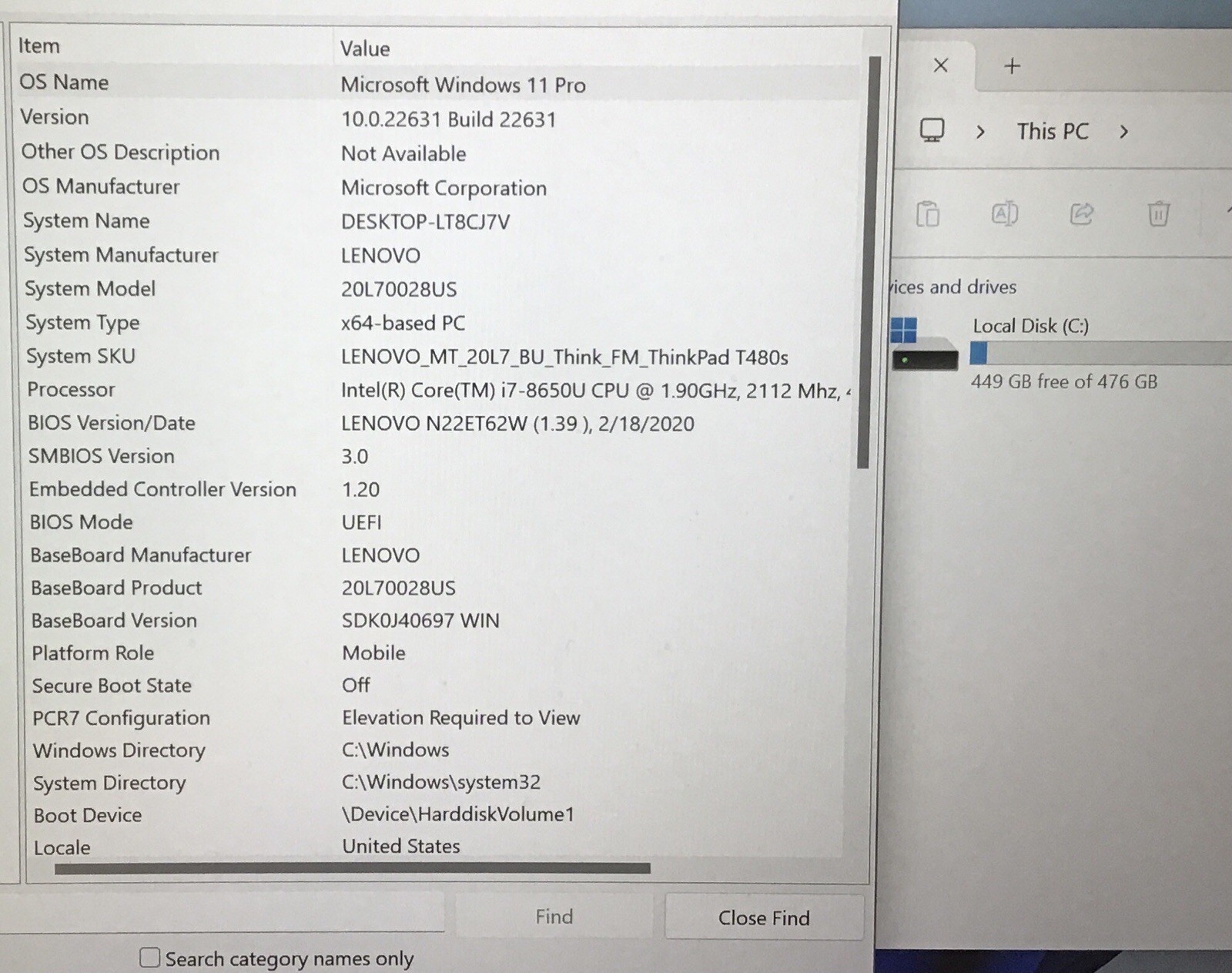The height and width of the screenshot is (973, 1232).
Task: Open the Local Disk (C:) drive icon
Action: (x=924, y=344)
